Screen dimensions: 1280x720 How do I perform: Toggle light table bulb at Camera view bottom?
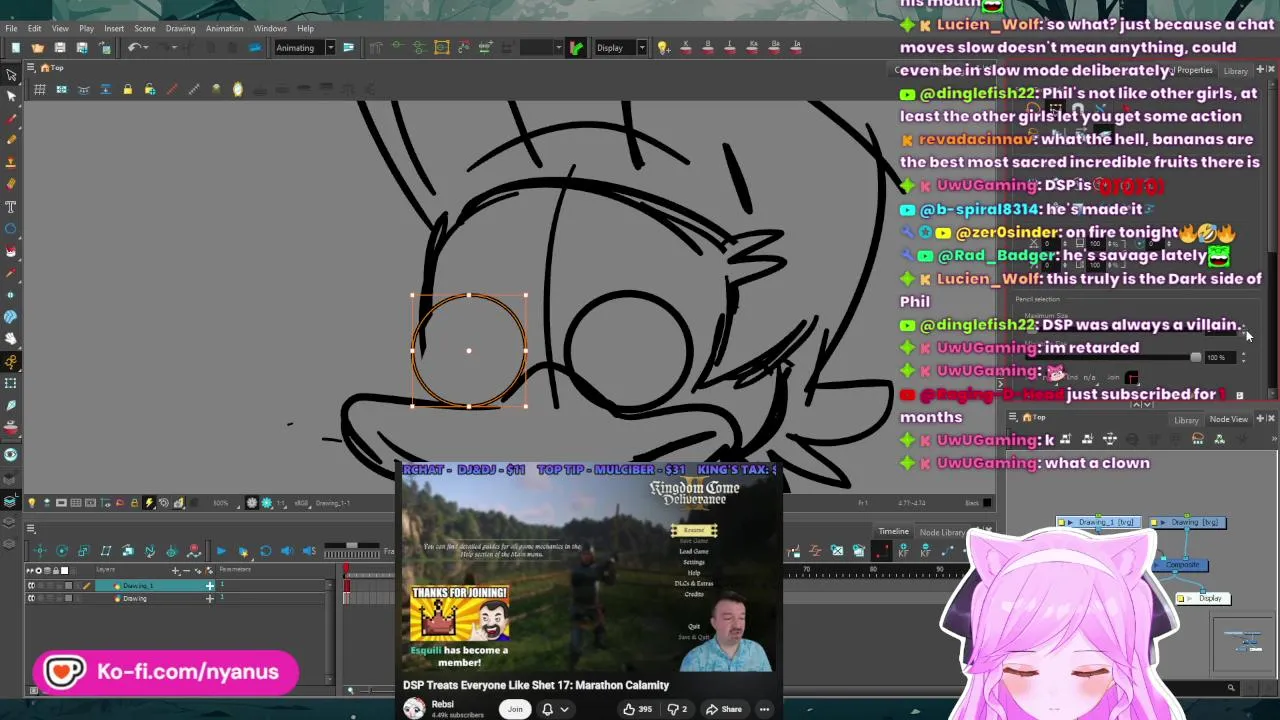[x=31, y=503]
